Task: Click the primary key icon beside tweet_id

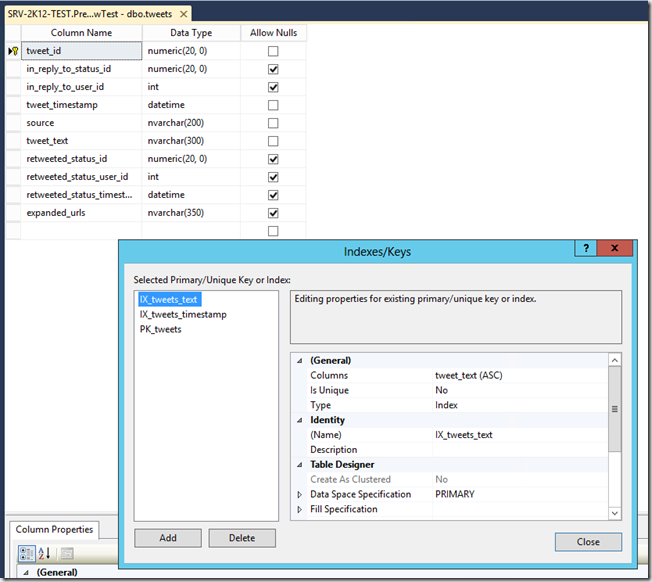Action: (12, 51)
